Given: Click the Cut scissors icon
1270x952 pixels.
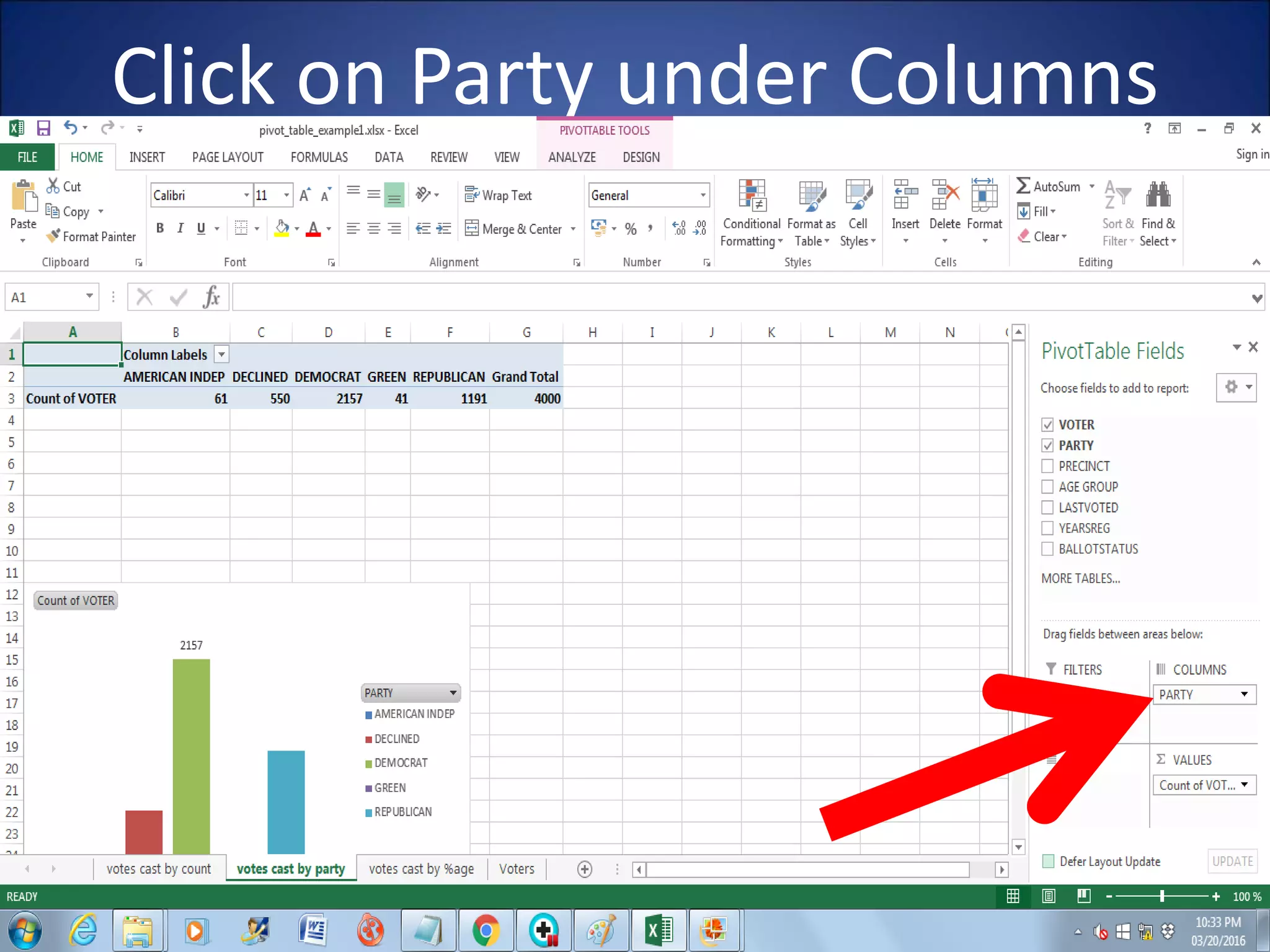Looking at the screenshot, I should pyautogui.click(x=53, y=186).
